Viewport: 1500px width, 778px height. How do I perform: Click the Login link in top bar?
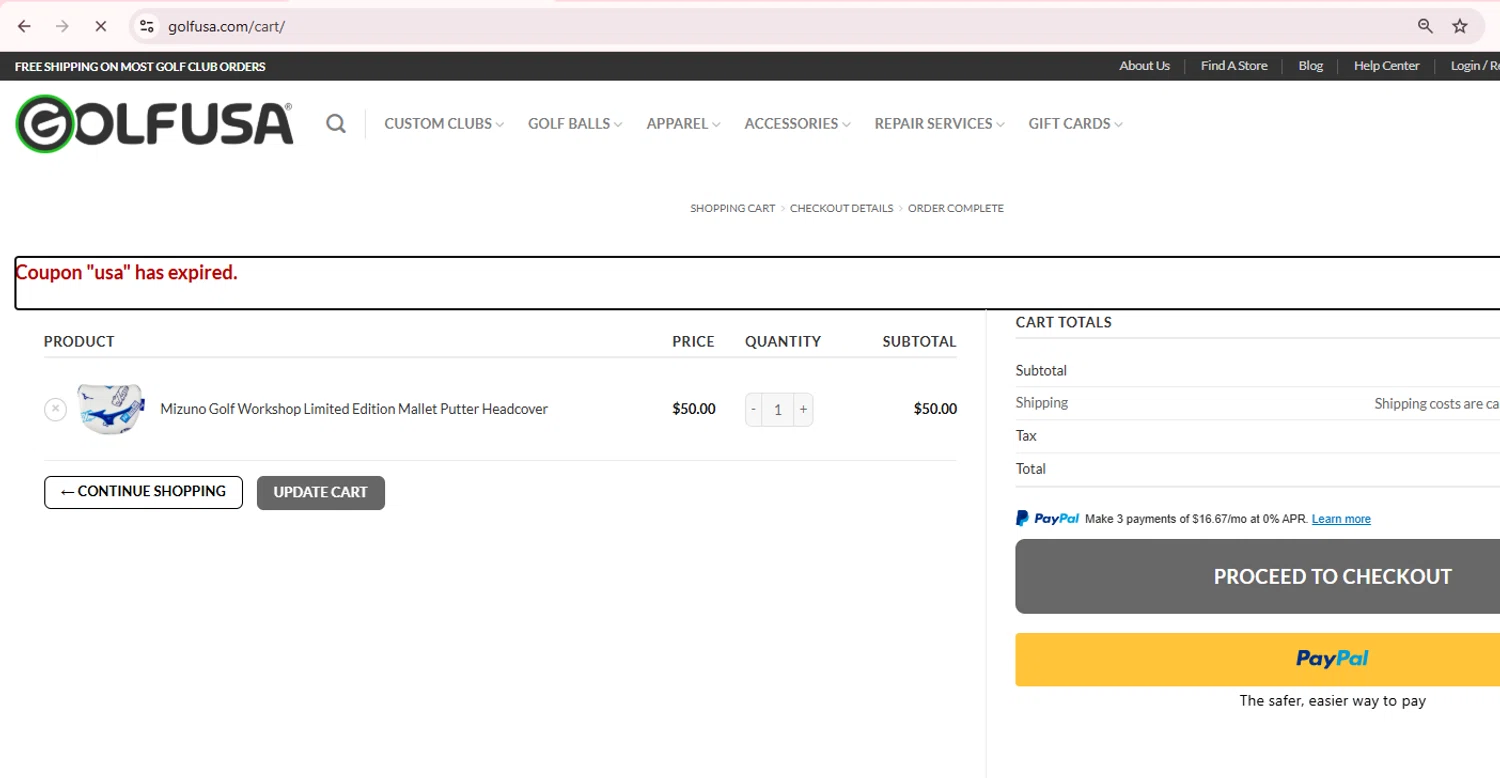point(1475,66)
